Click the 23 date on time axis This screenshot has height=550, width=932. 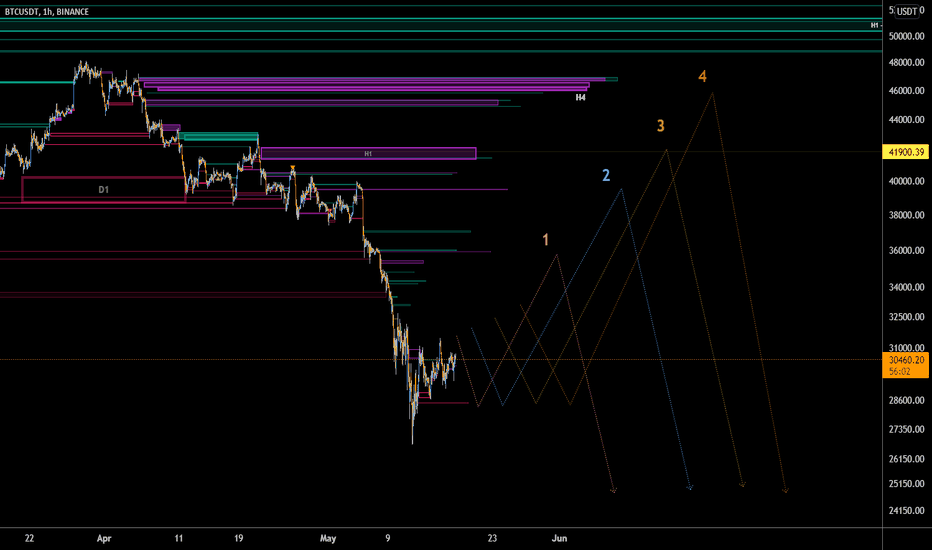(x=492, y=539)
